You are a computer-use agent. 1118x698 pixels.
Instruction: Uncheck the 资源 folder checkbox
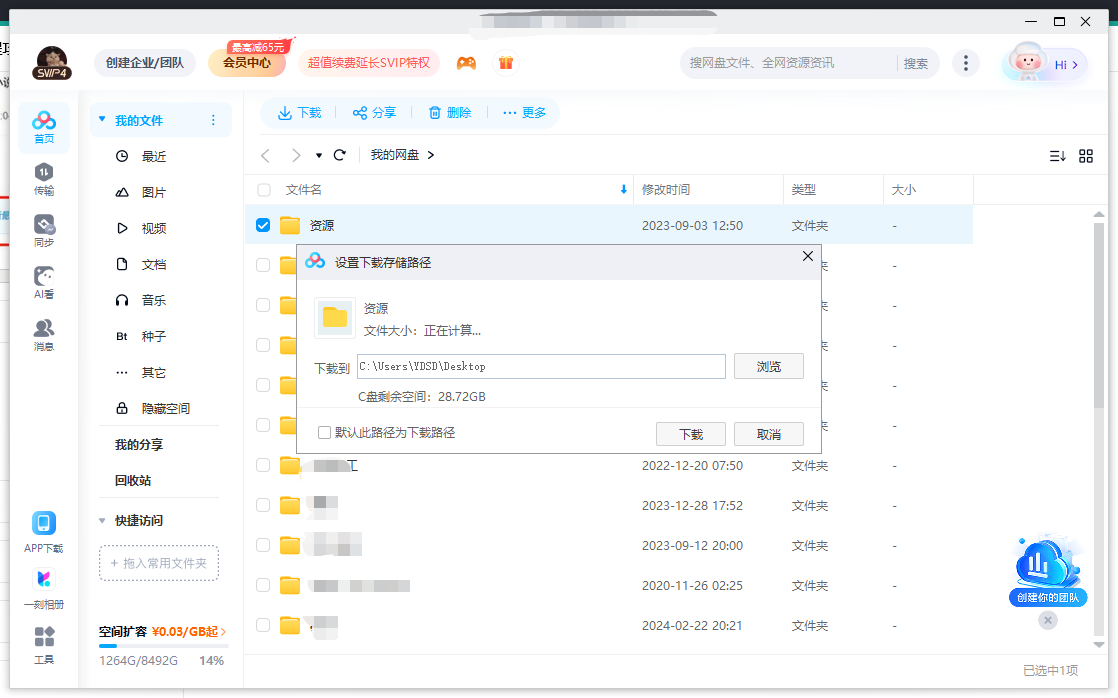(263, 225)
